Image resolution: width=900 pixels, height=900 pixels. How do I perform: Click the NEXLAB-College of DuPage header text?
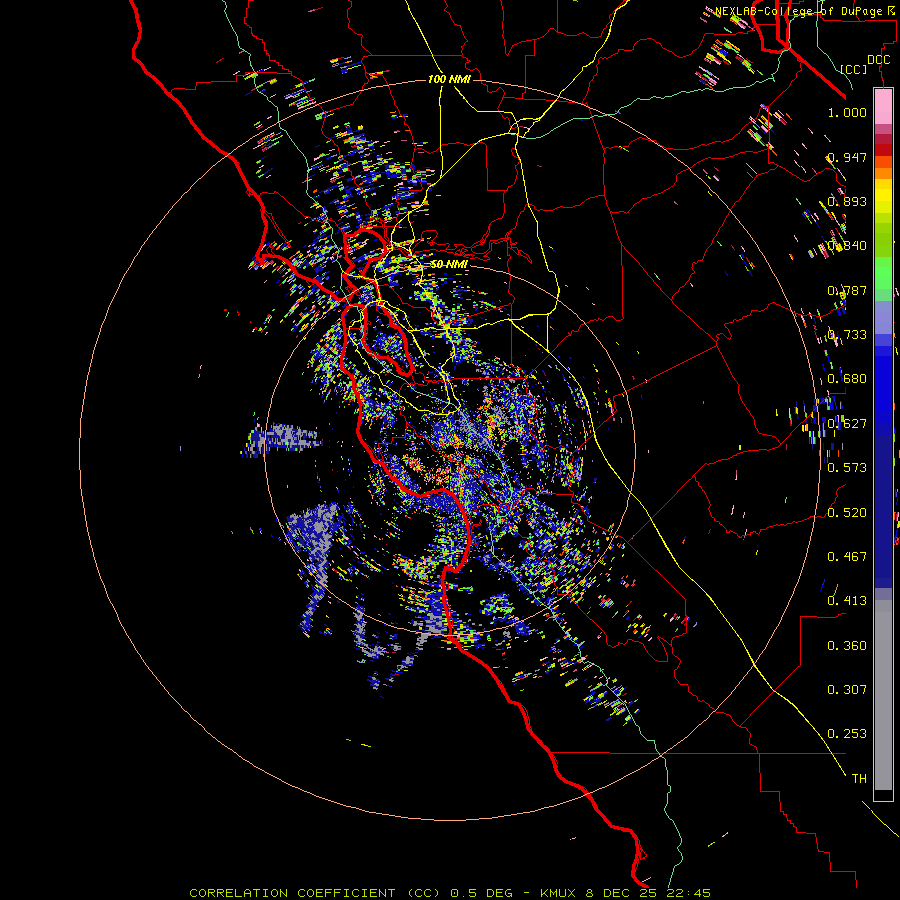(806, 11)
